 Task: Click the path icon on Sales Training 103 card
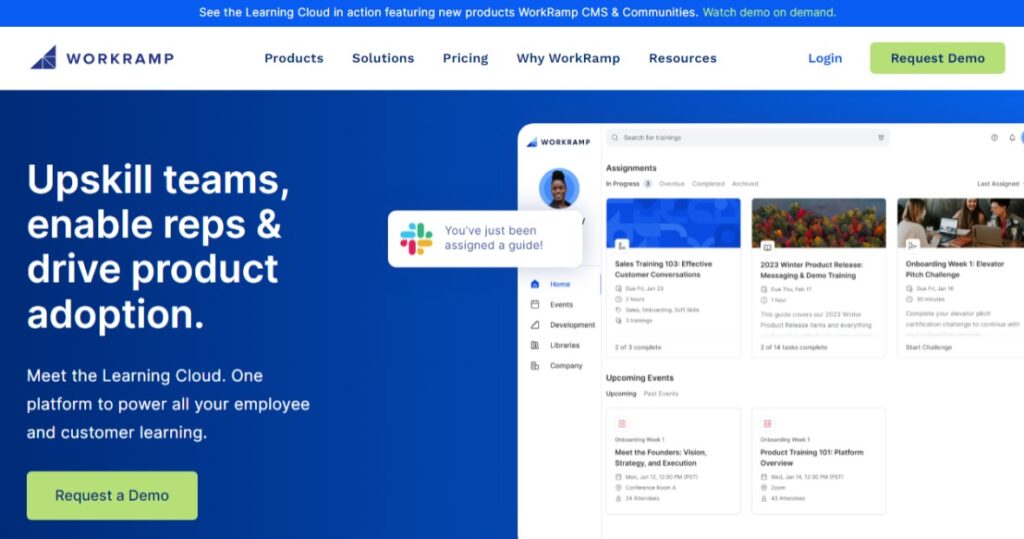pyautogui.click(x=622, y=245)
